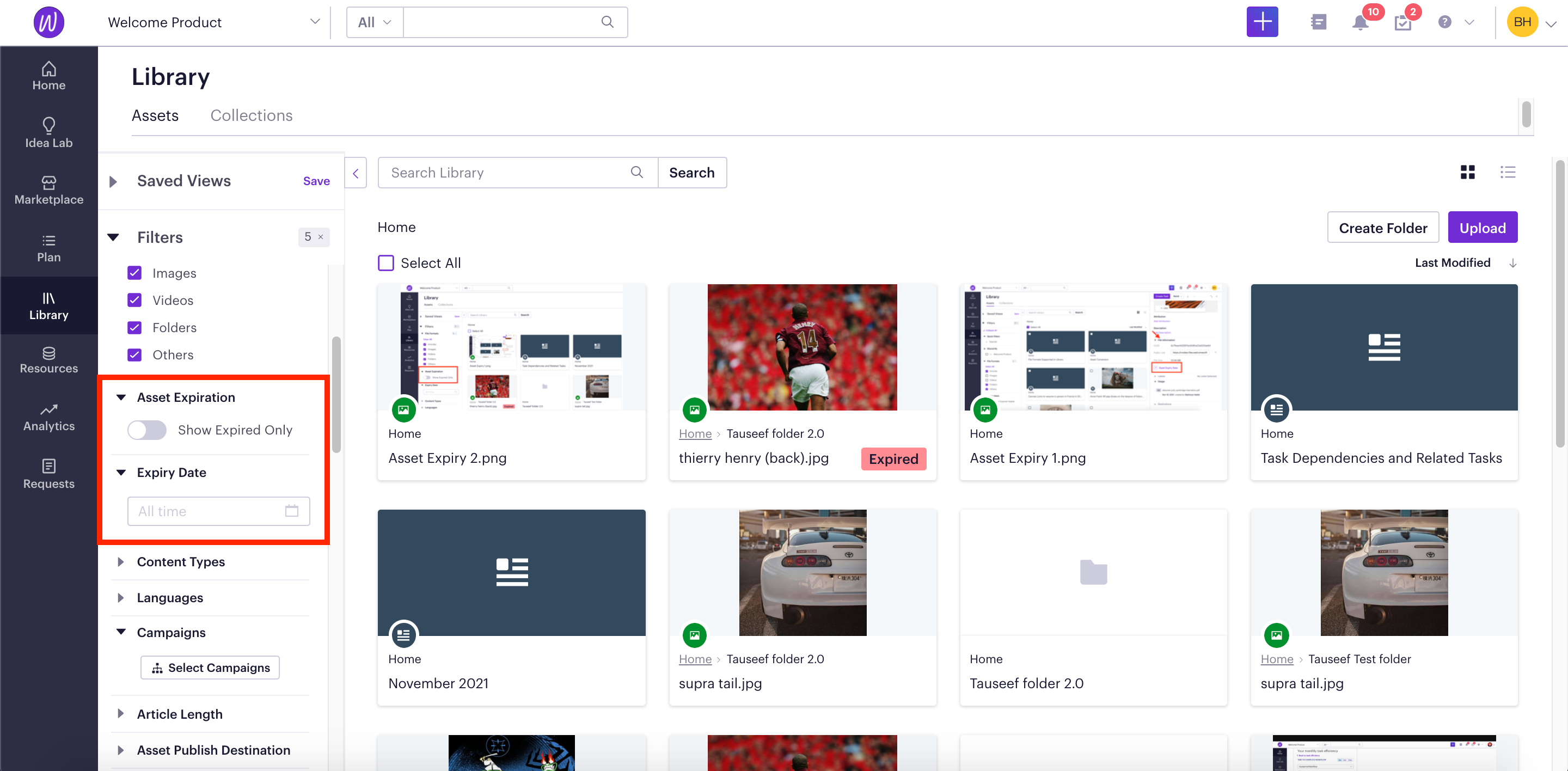Open the Tauseef folder 2.0 folder thumbnail

[x=1093, y=572]
